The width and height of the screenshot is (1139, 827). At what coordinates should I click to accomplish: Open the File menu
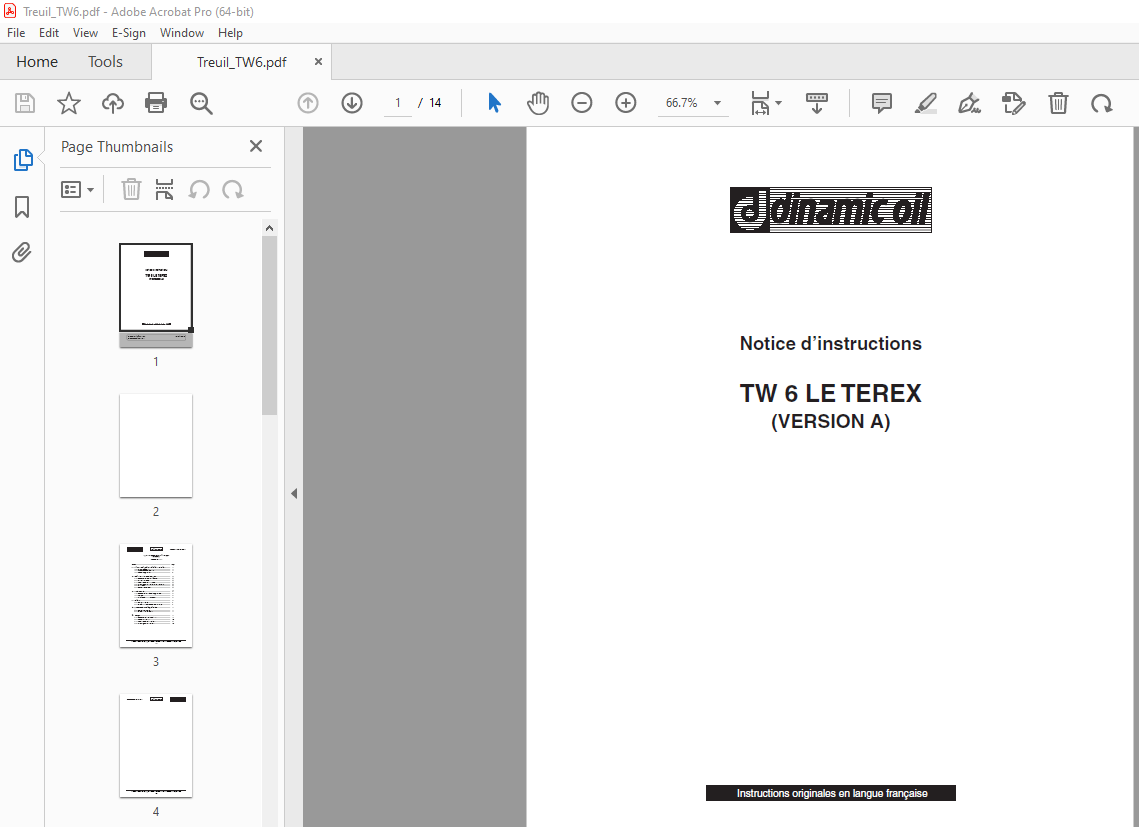16,33
